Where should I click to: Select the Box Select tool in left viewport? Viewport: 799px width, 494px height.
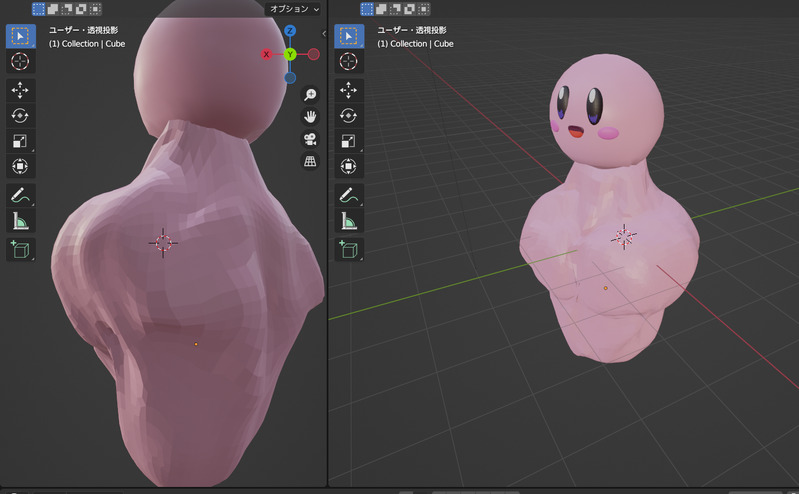pyautogui.click(x=20, y=36)
